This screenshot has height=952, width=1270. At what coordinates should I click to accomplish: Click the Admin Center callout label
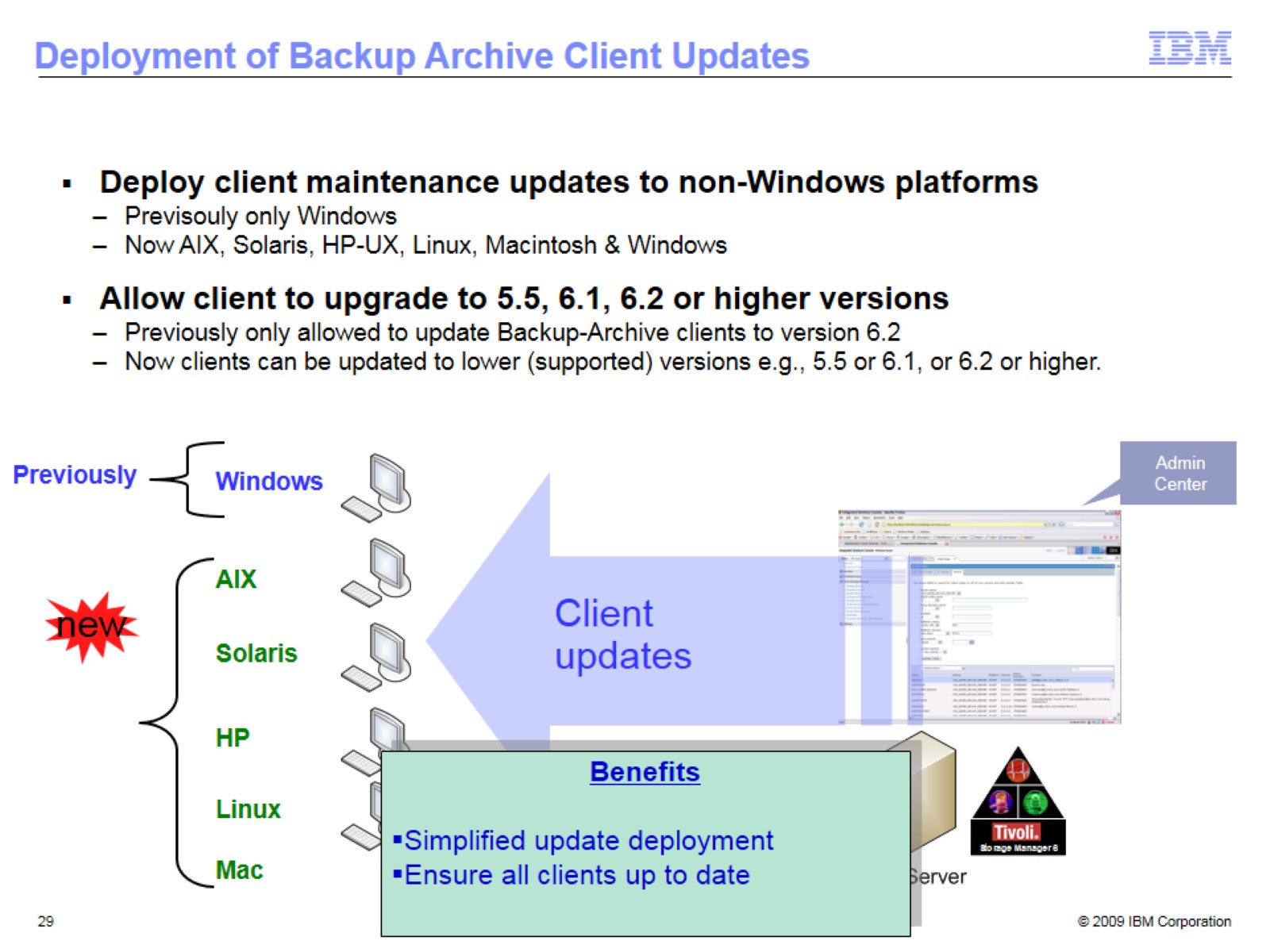pyautogui.click(x=1180, y=474)
